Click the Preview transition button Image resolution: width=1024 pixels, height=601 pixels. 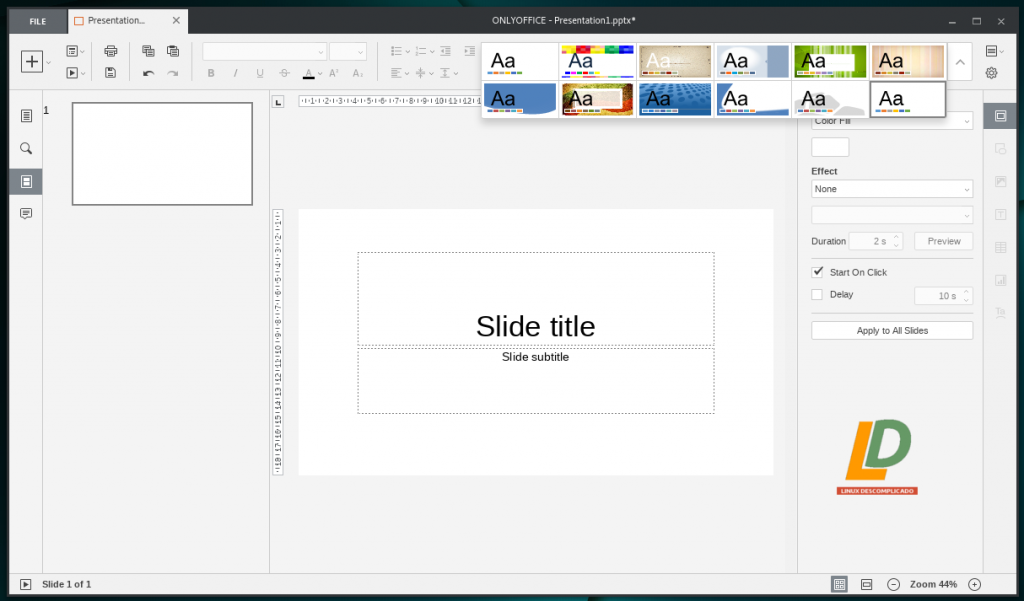[x=943, y=241]
